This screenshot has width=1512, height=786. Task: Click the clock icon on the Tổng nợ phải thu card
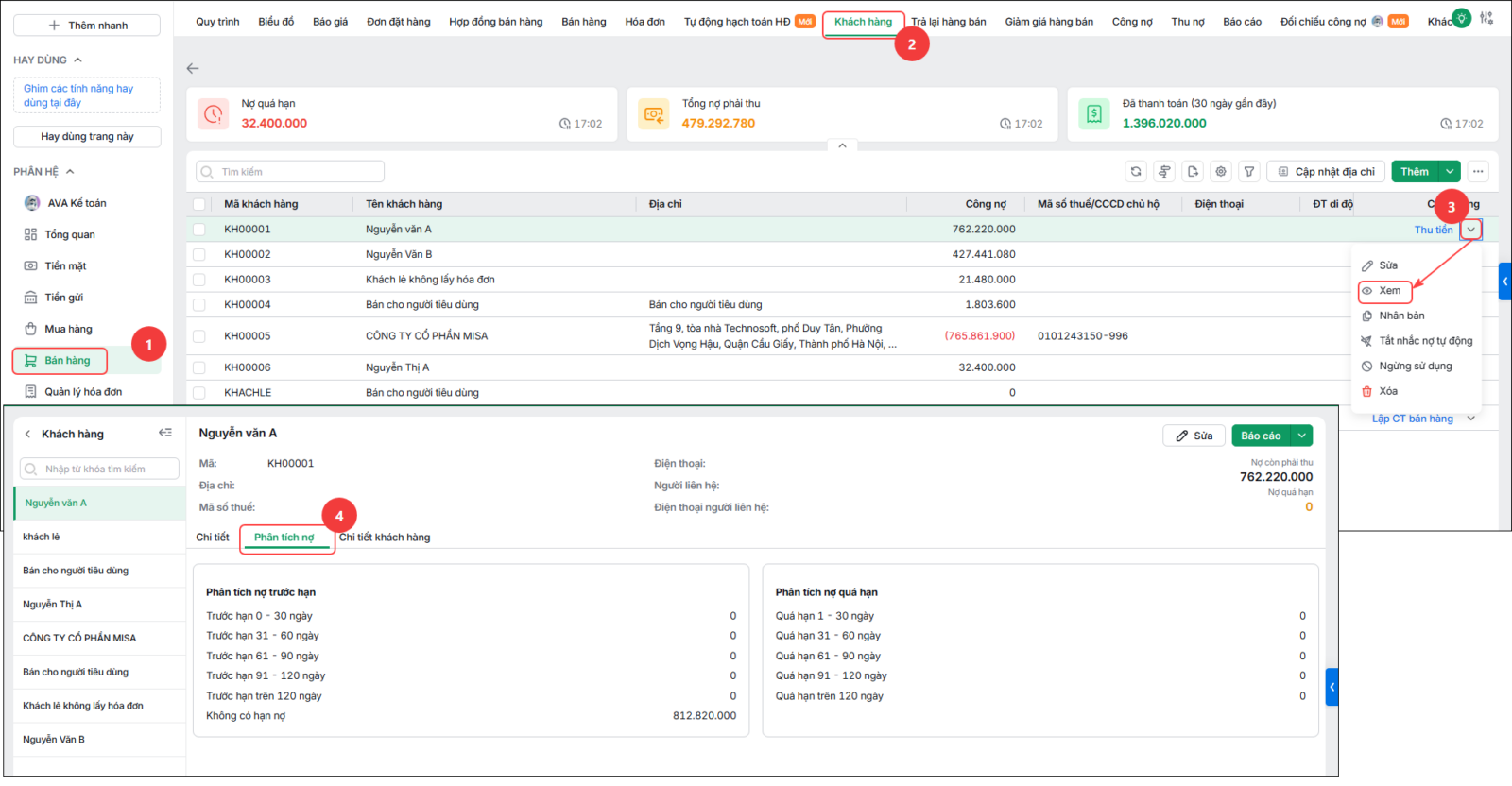pos(1005,124)
